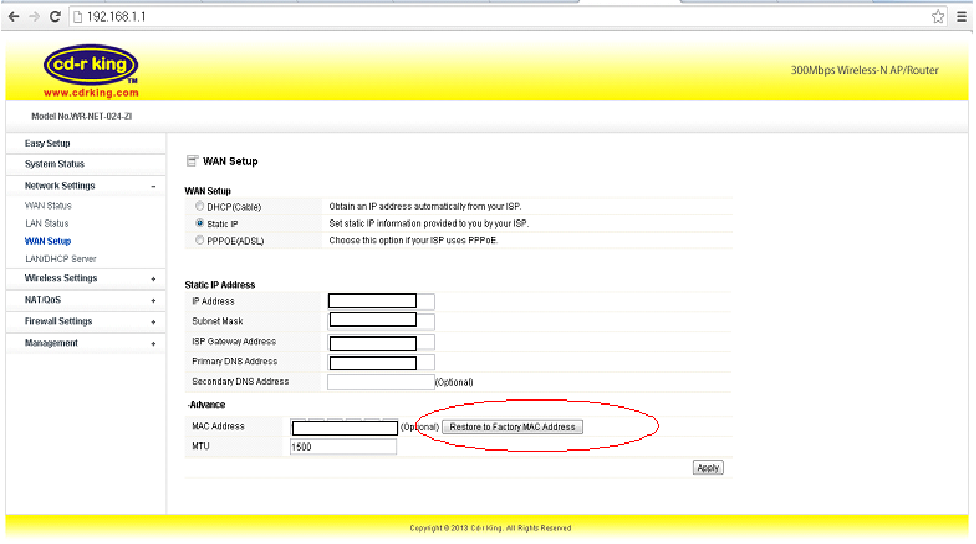The width and height of the screenshot is (976, 544).
Task: Click the Advance section heading
Action: click(x=206, y=405)
